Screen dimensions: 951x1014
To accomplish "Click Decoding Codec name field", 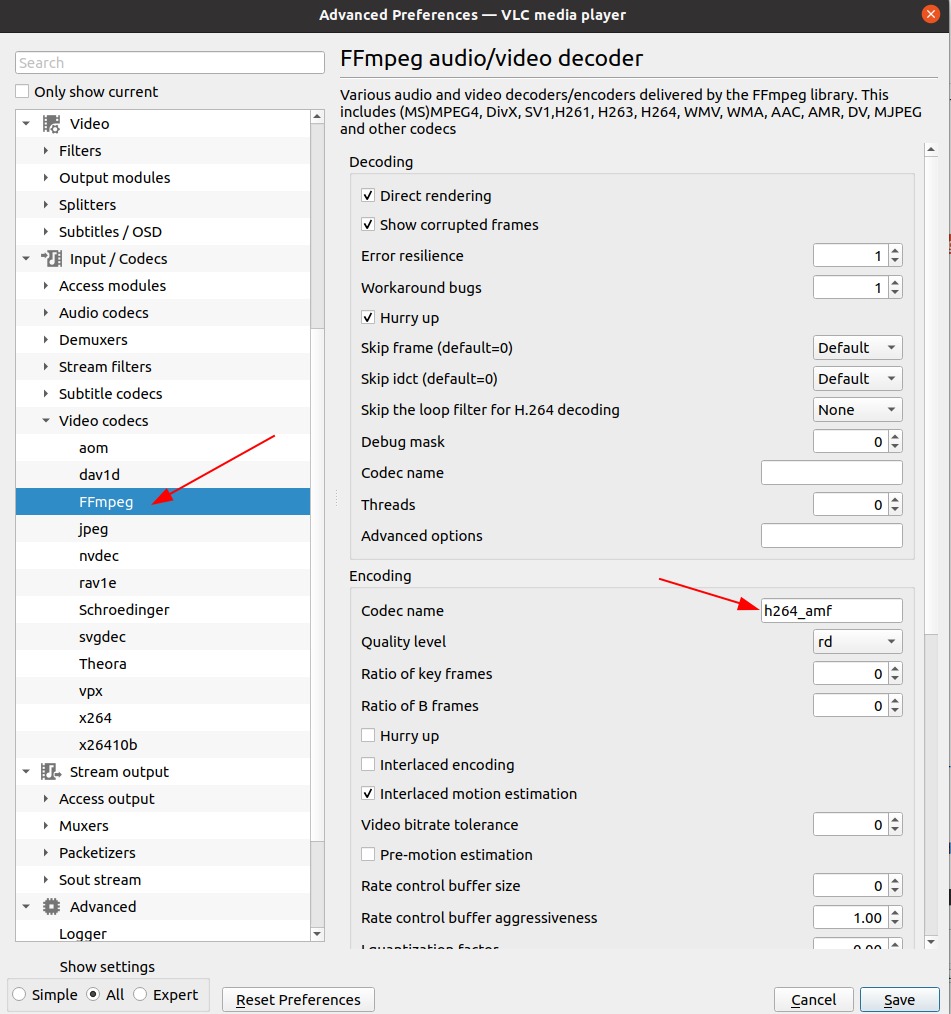I will tap(831, 473).
